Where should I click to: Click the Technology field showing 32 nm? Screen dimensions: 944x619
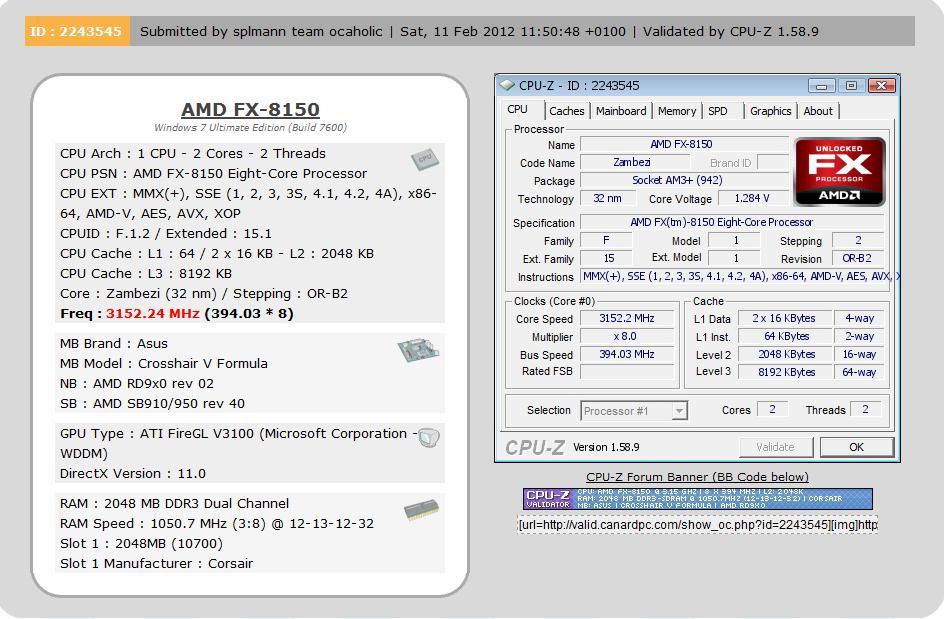pyautogui.click(x=607, y=199)
